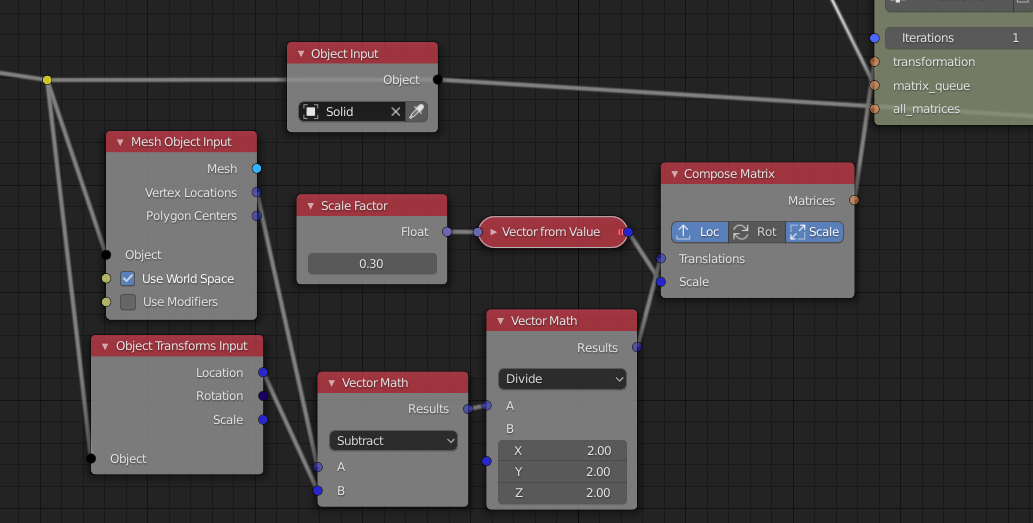
Task: Click the Use World Space input socket
Action: pos(106,279)
